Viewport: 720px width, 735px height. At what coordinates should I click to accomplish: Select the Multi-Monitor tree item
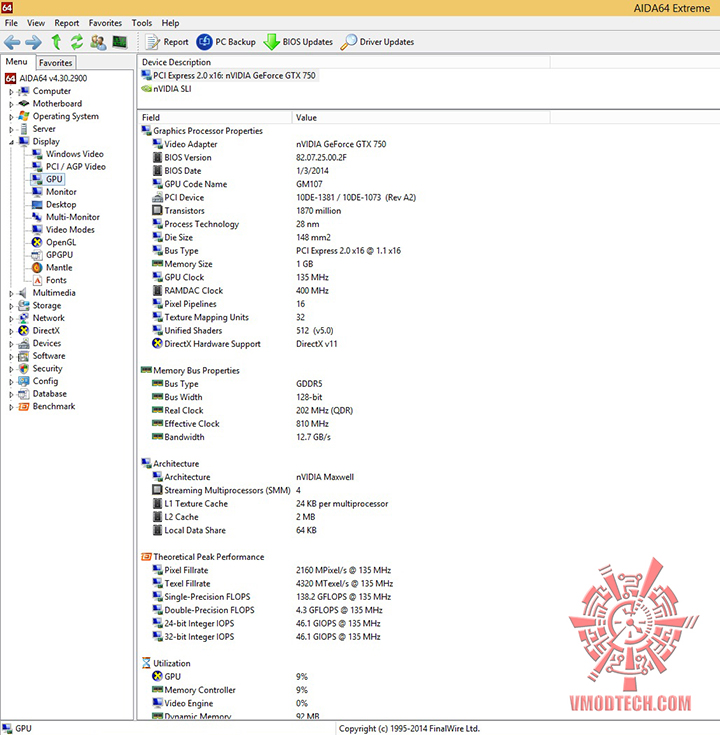[66, 217]
